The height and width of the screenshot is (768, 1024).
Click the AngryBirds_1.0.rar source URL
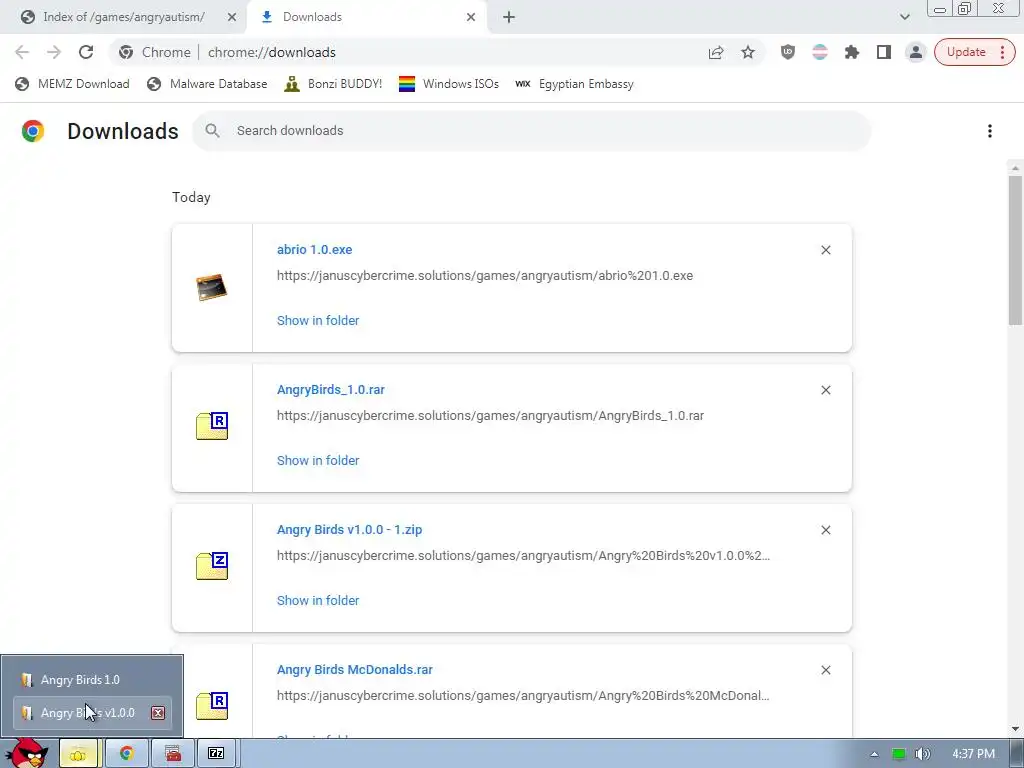(x=490, y=415)
